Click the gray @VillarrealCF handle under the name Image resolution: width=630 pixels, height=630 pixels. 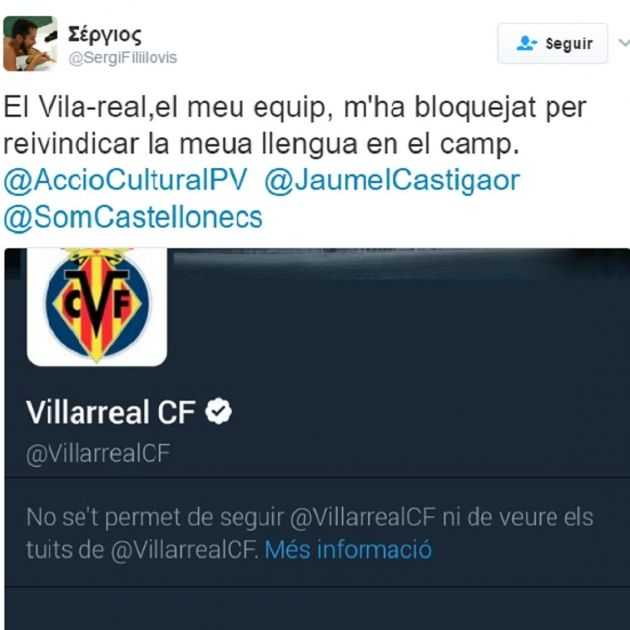pos(98,454)
